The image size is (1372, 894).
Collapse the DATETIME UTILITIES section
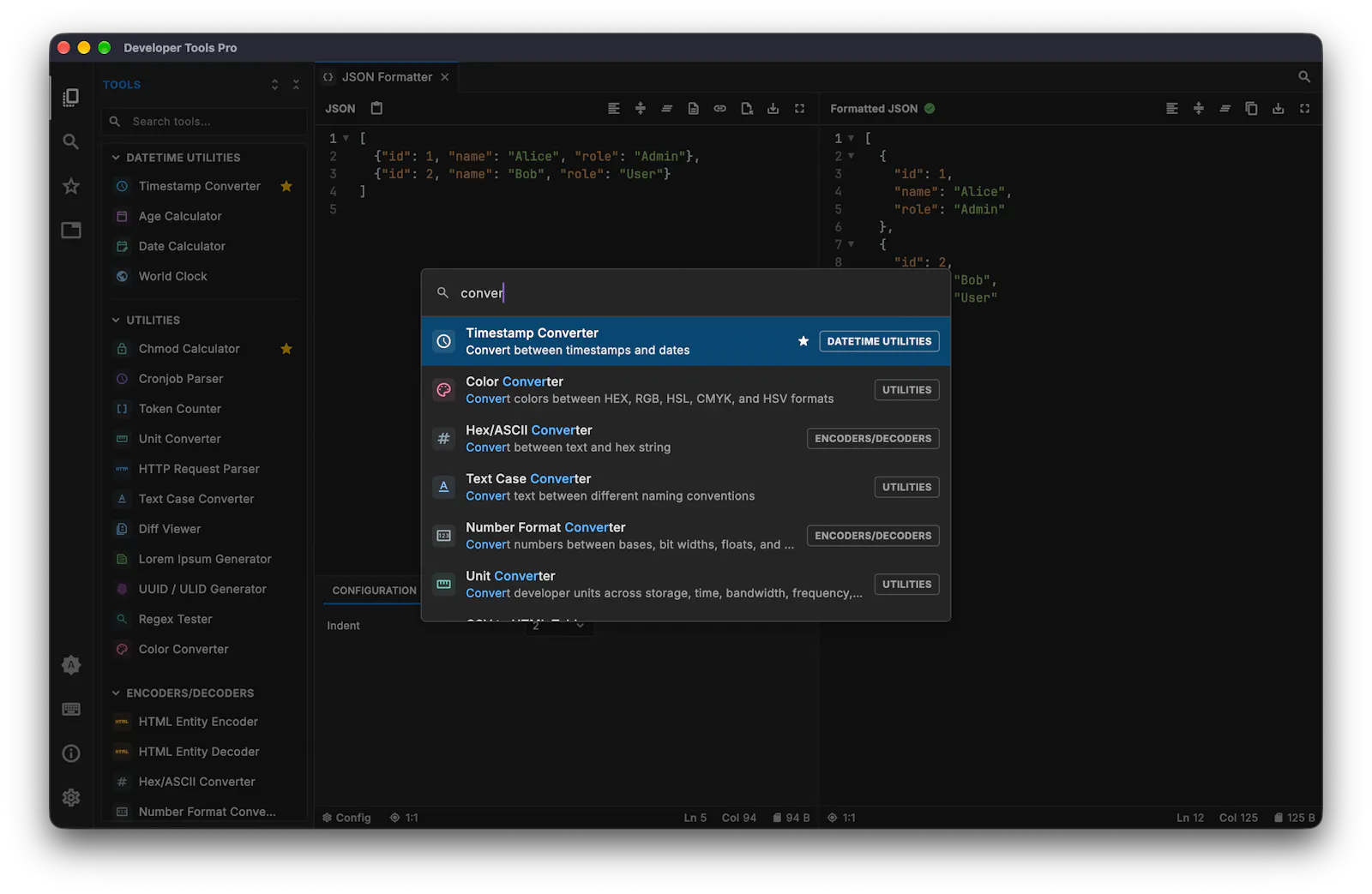click(x=116, y=158)
